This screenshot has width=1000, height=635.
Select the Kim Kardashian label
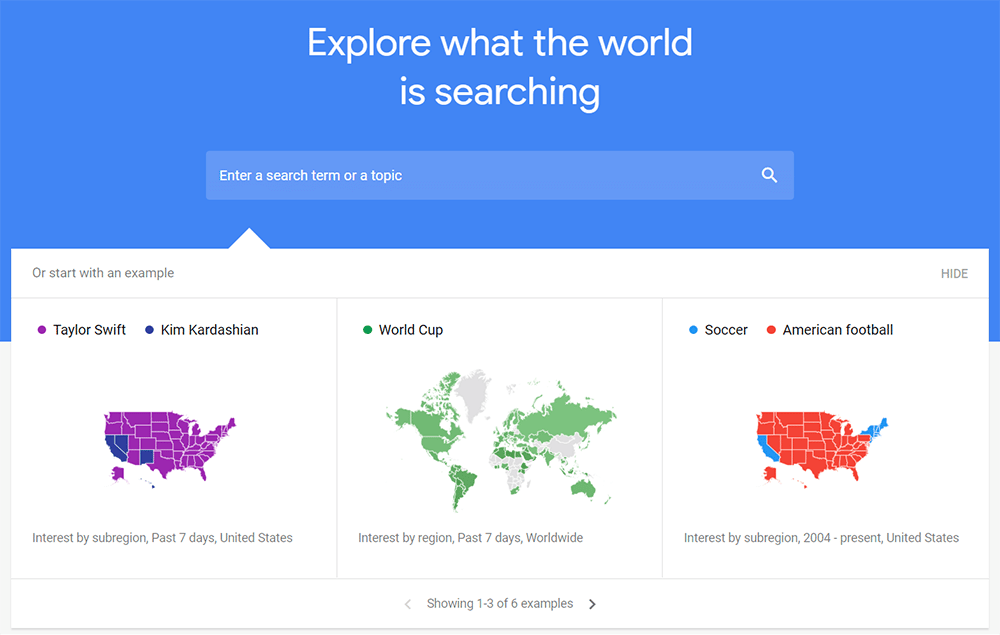209,330
